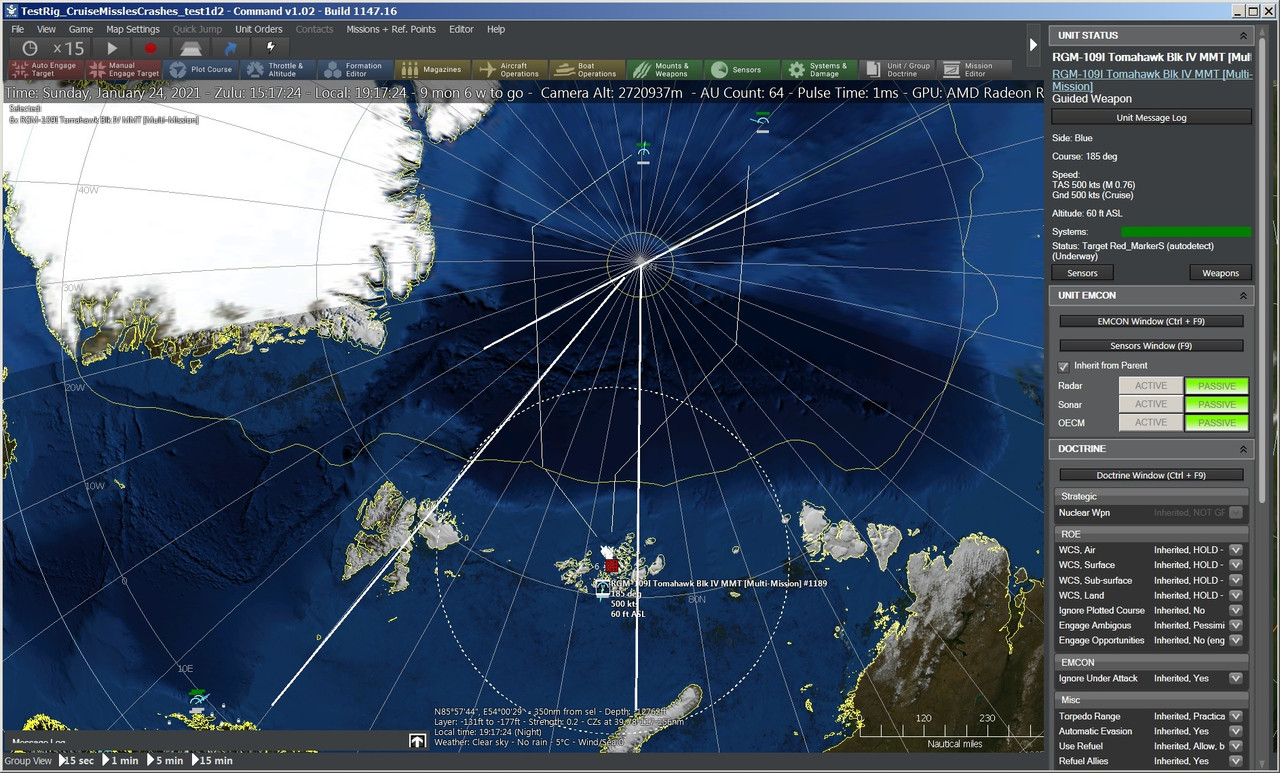Click the blue arrow toolbar icon

230,48
